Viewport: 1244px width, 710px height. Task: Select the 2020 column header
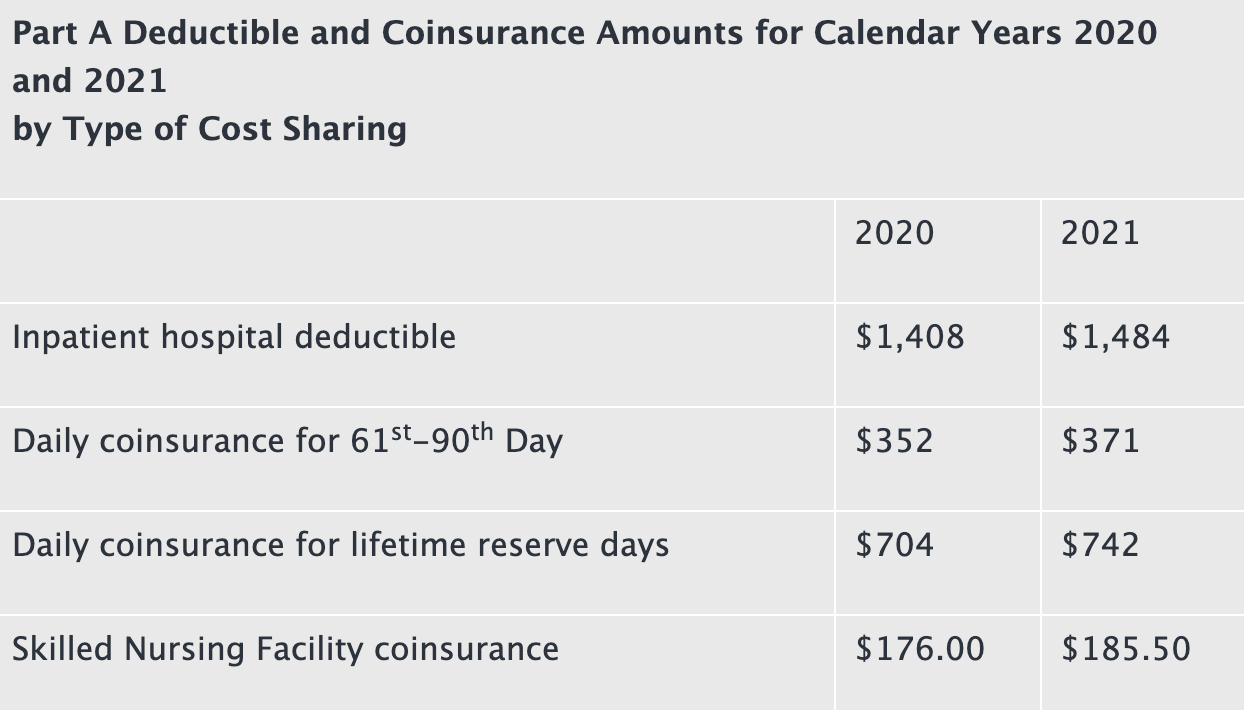[894, 233]
